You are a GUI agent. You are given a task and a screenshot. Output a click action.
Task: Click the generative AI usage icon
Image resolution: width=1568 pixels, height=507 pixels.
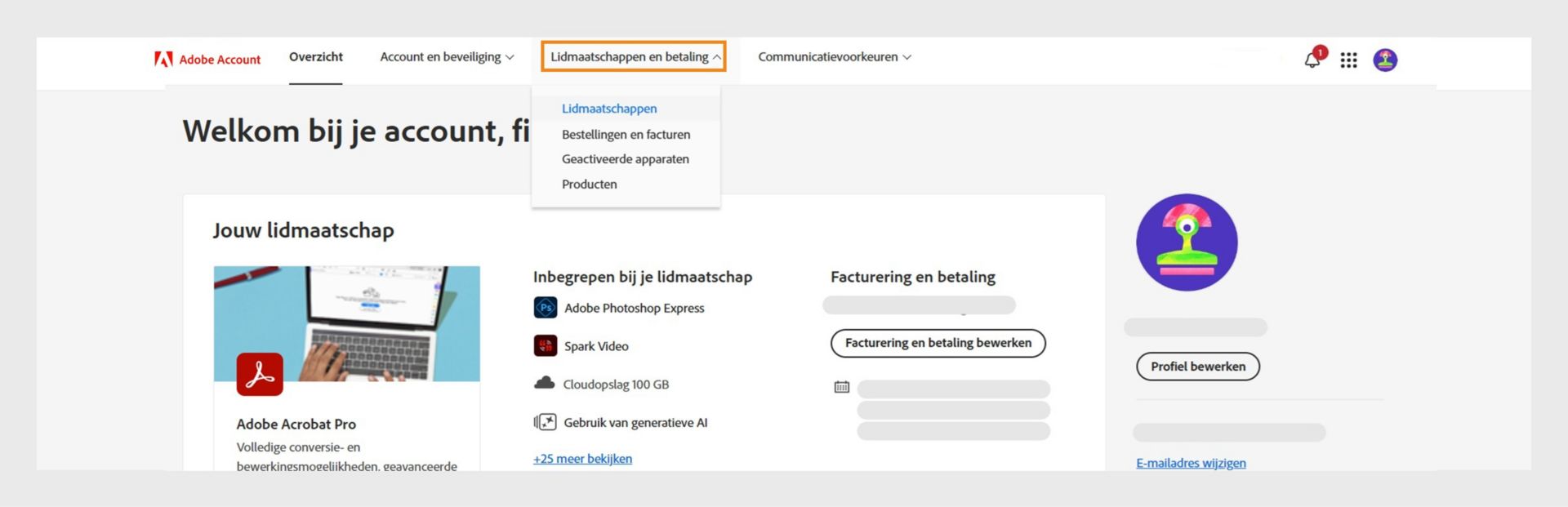click(545, 422)
